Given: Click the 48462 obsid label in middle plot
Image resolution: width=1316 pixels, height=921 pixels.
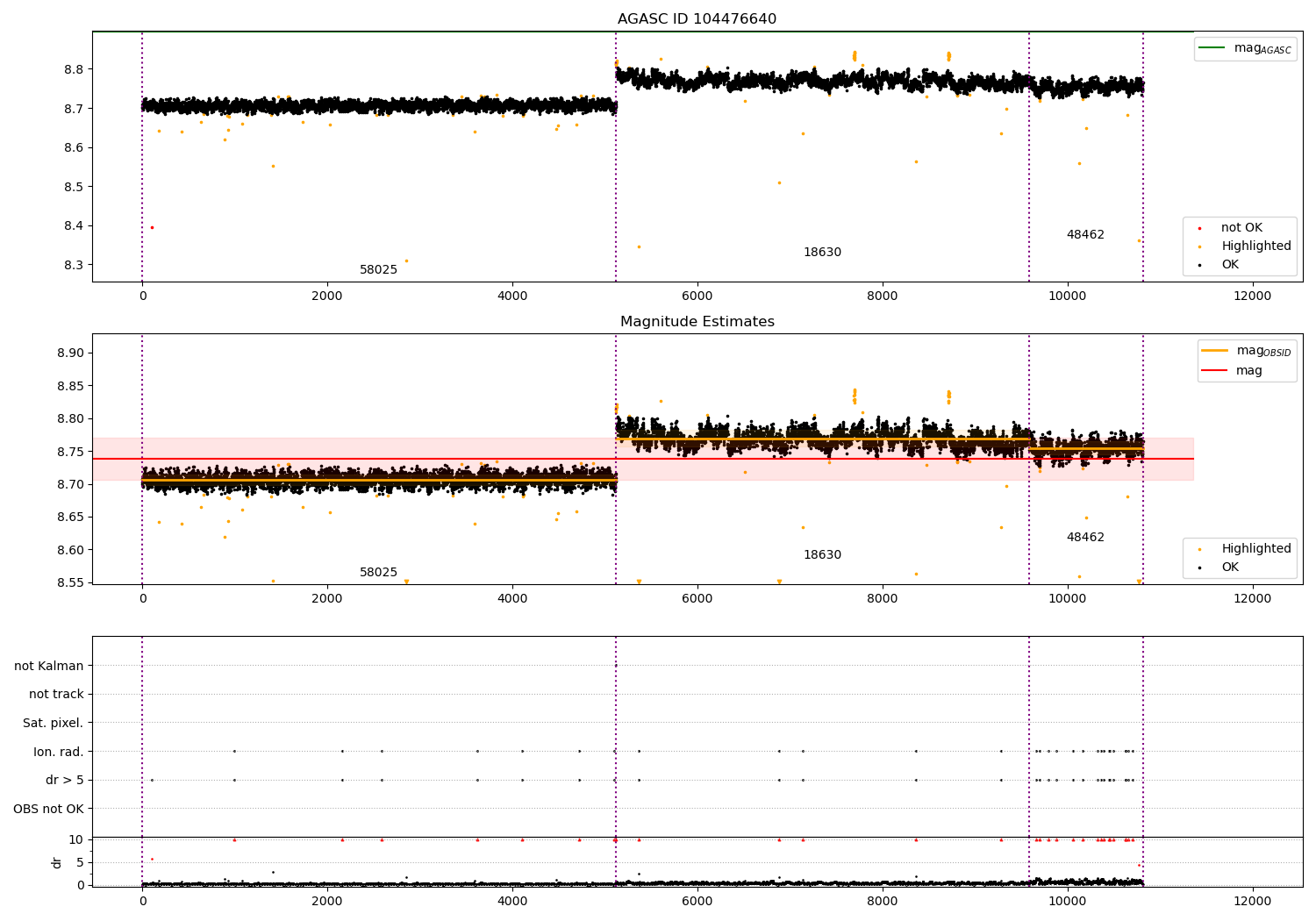Looking at the screenshot, I should 1085,538.
